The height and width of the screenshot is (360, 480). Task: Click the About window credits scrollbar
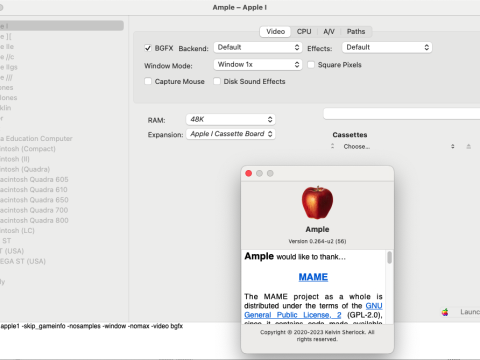(389, 258)
